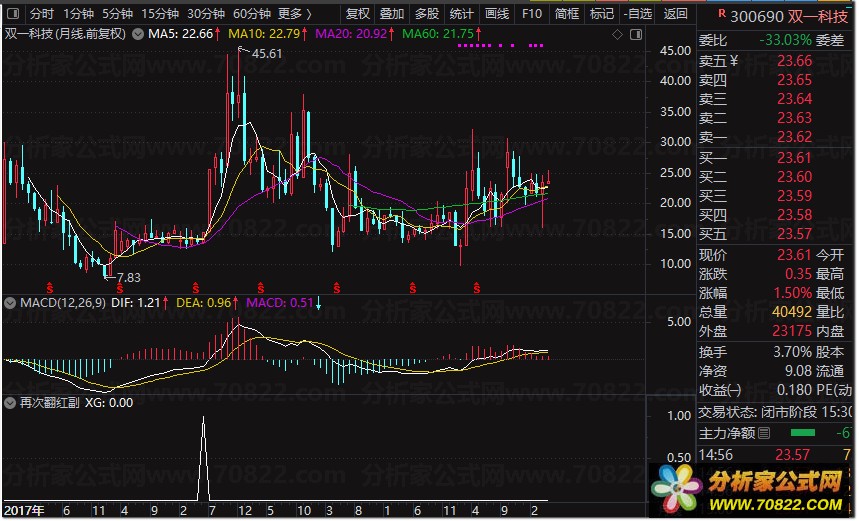Image resolution: width=859 pixels, height=521 pixels.
Task: Click the MA5: 22.66 value label
Action: coord(180,34)
